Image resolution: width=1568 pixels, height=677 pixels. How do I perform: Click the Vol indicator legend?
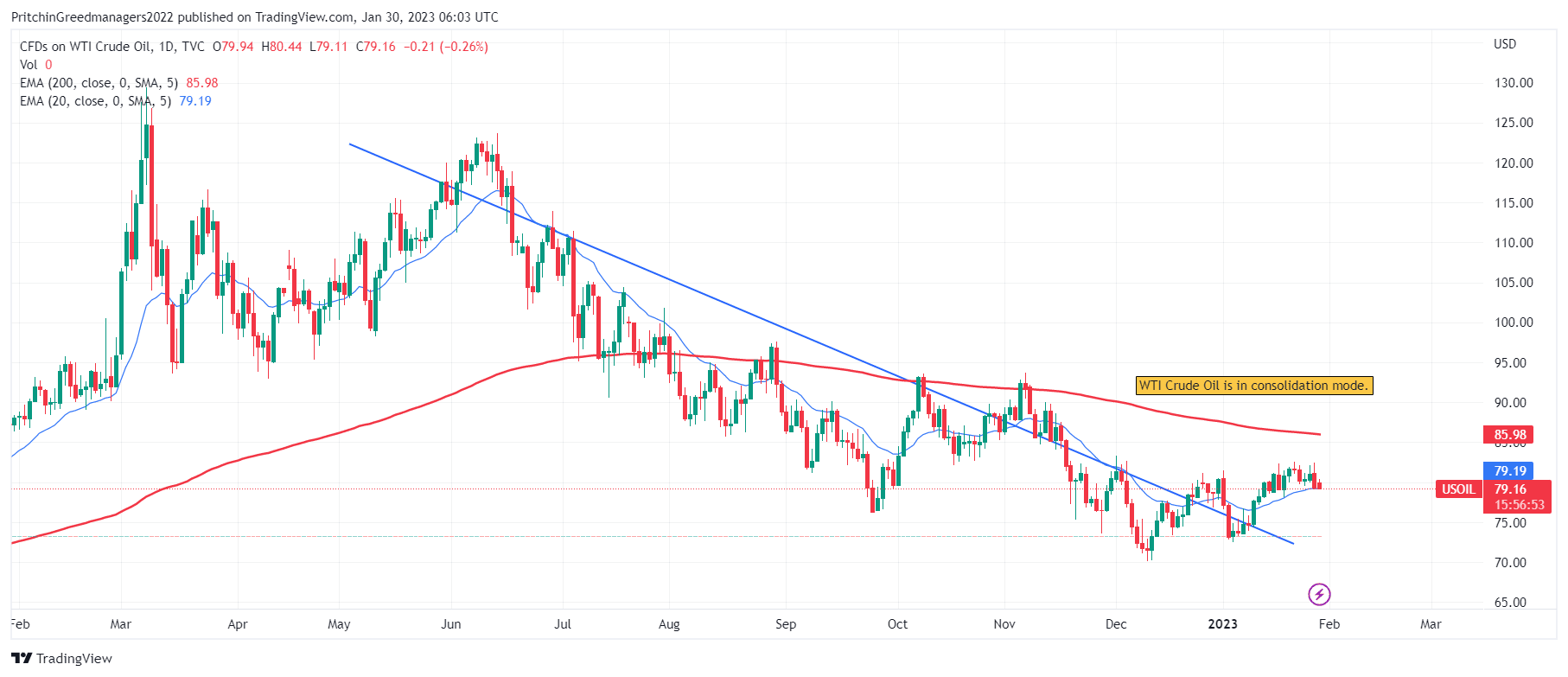click(x=35, y=65)
